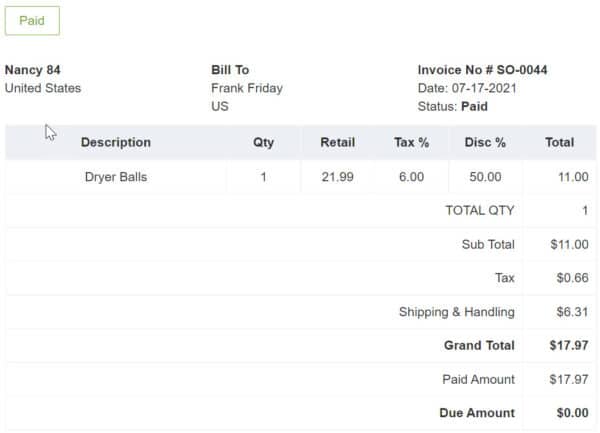Viewport: 600px width, 433px height.
Task: Click the Shipping & Handling label
Action: (457, 312)
